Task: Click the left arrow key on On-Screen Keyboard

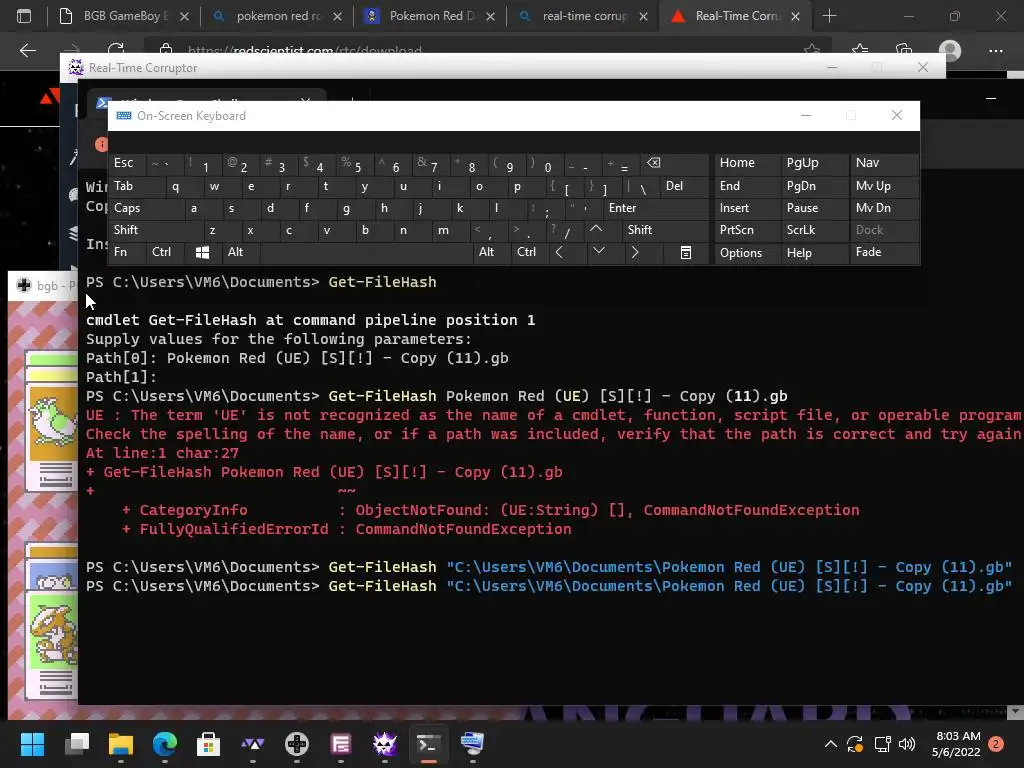Action: pyautogui.click(x=559, y=252)
